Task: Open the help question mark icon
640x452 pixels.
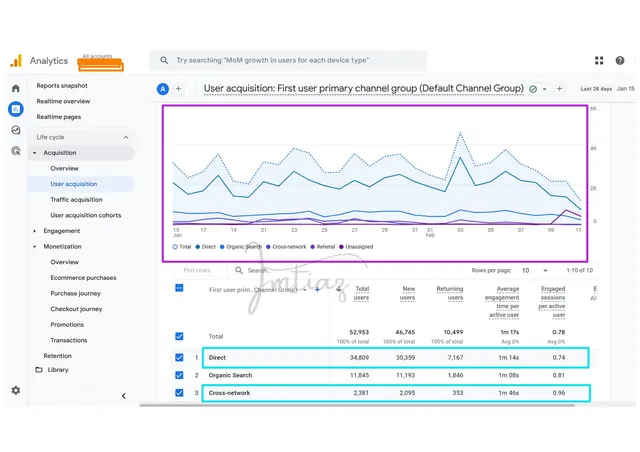Action: pyautogui.click(x=620, y=60)
